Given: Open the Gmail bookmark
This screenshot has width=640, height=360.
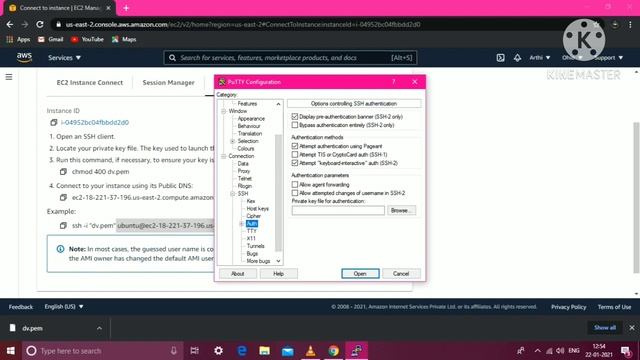Looking at the screenshot, I should tap(51, 39).
